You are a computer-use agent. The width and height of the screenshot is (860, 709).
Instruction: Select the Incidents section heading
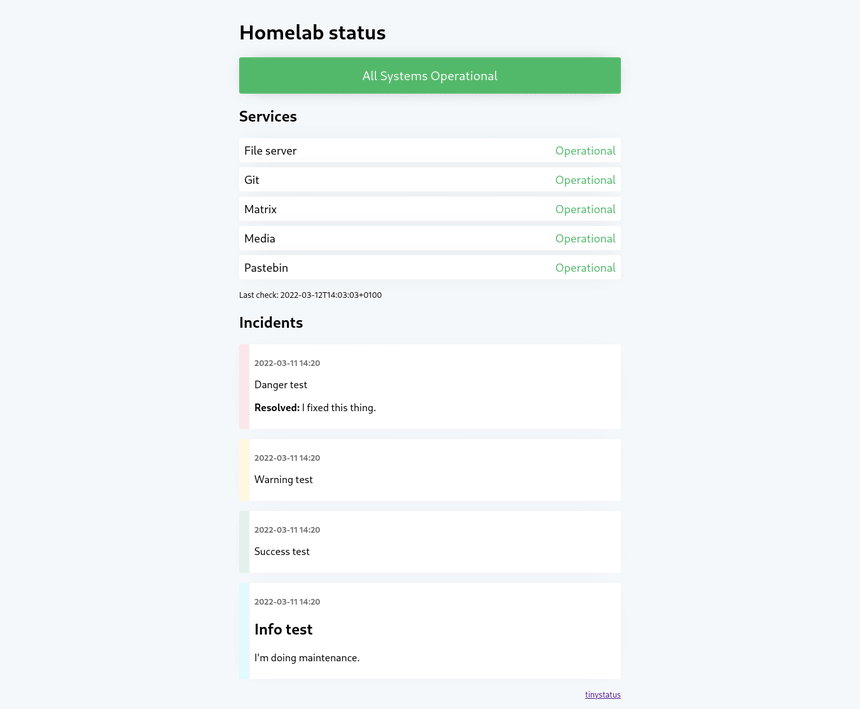tap(271, 322)
